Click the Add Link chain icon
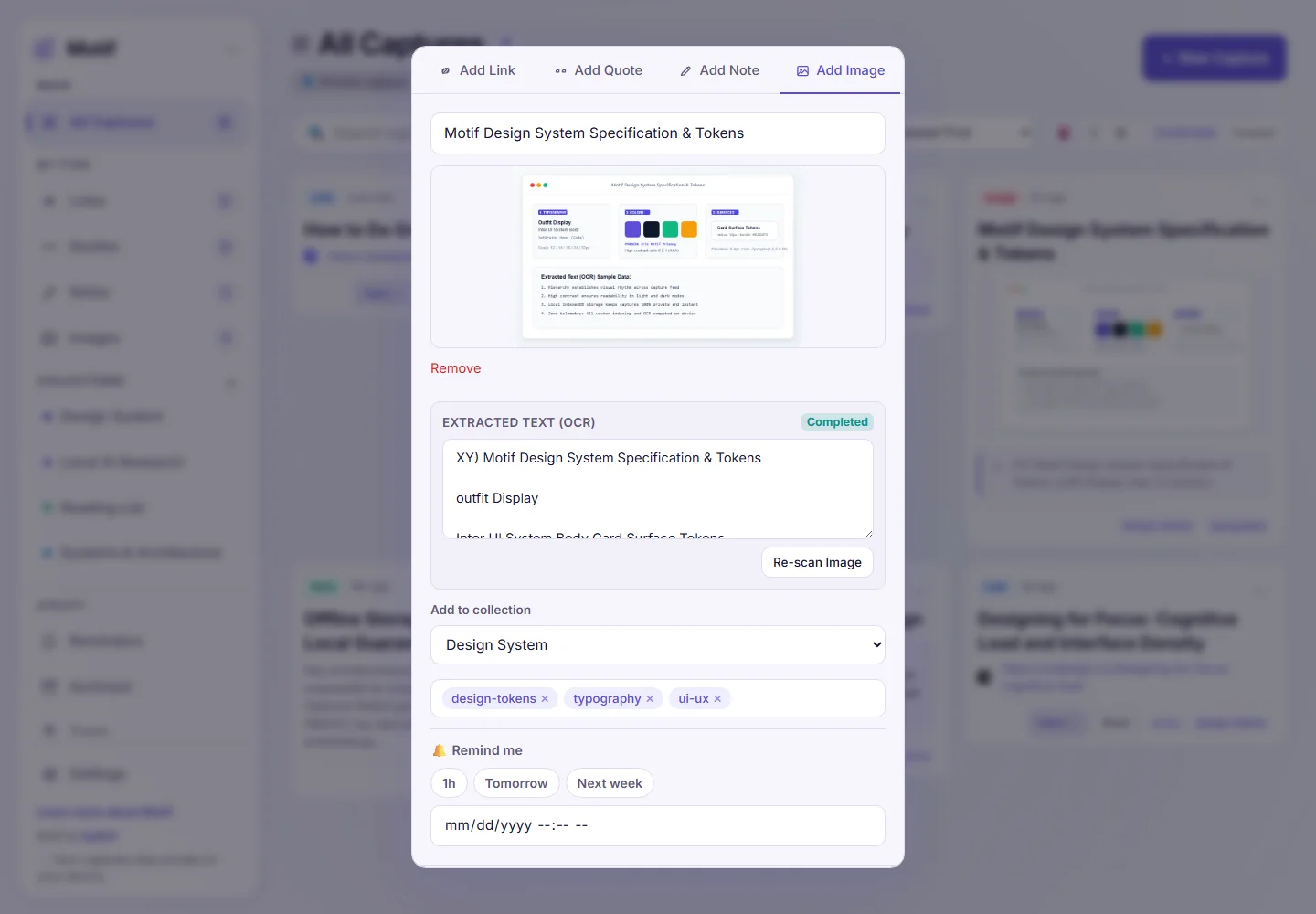Screen dimensions: 1316x914 pyautogui.click(x=446, y=70)
